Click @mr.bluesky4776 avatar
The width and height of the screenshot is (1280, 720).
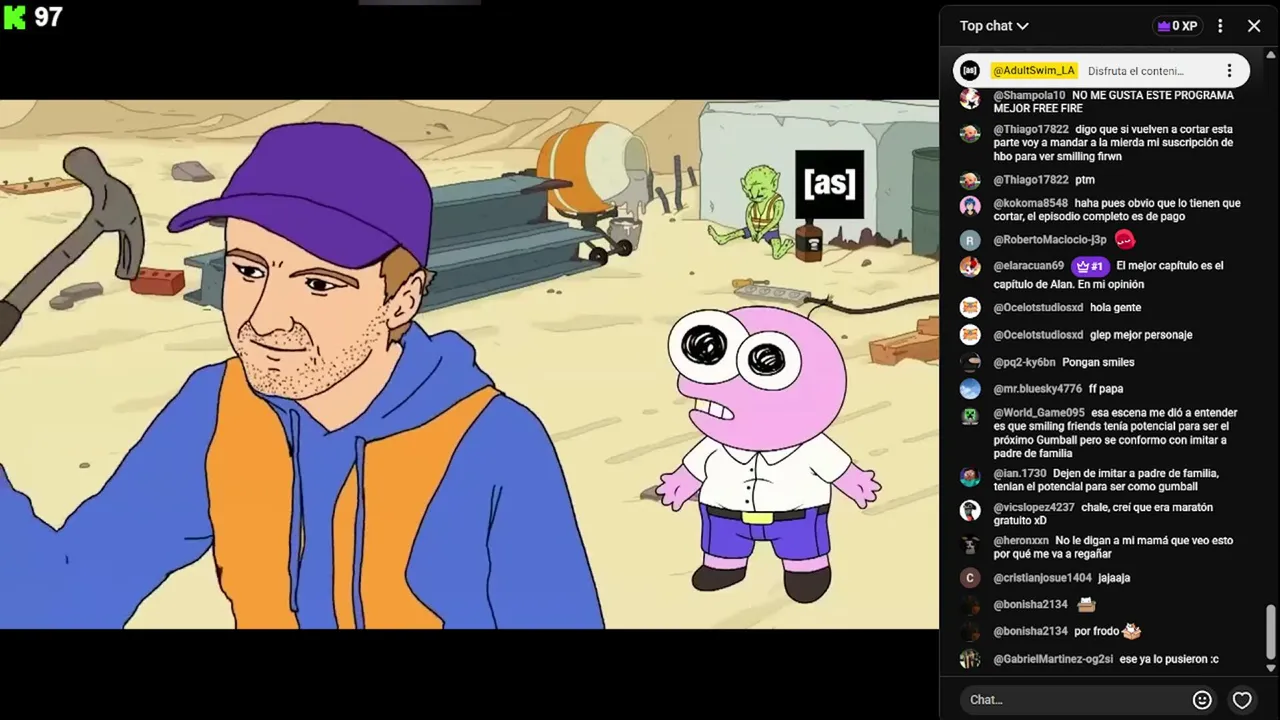pos(970,389)
